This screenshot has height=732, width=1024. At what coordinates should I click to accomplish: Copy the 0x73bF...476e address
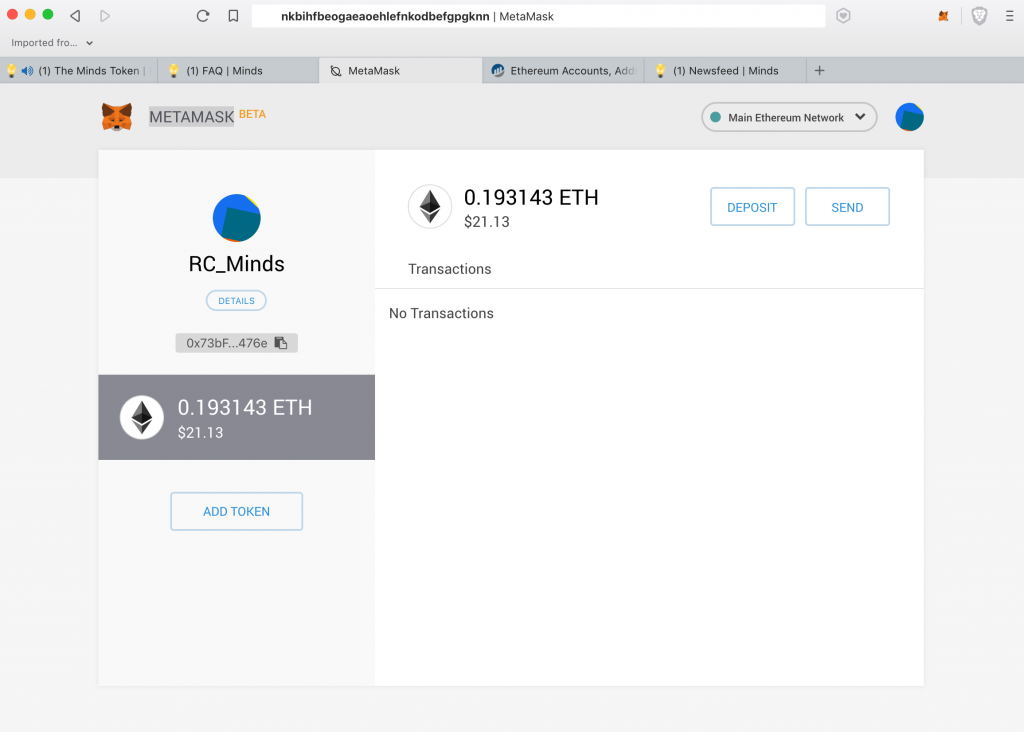coord(281,343)
